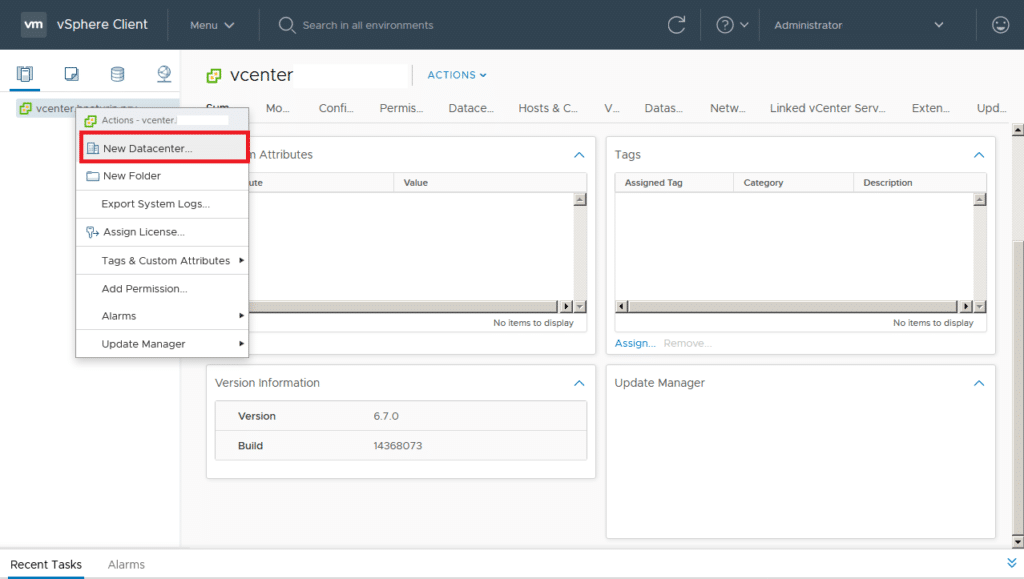Click the Assign... tag link
Viewport: 1024px width, 579px height.
pos(635,343)
